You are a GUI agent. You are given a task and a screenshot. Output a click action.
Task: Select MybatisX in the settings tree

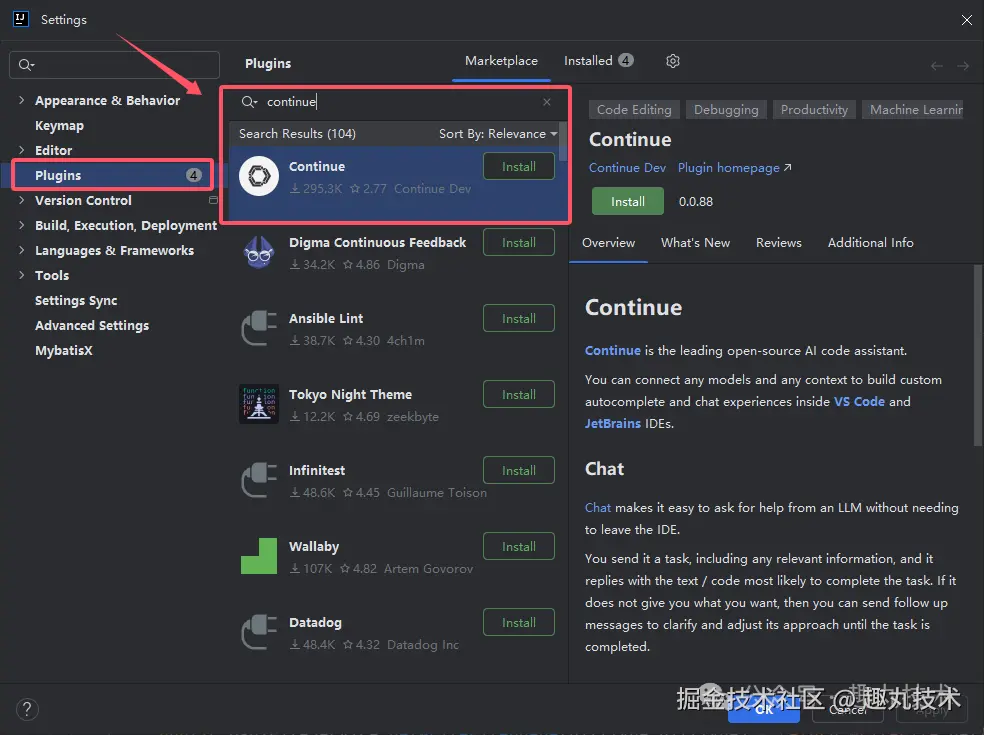coord(63,351)
